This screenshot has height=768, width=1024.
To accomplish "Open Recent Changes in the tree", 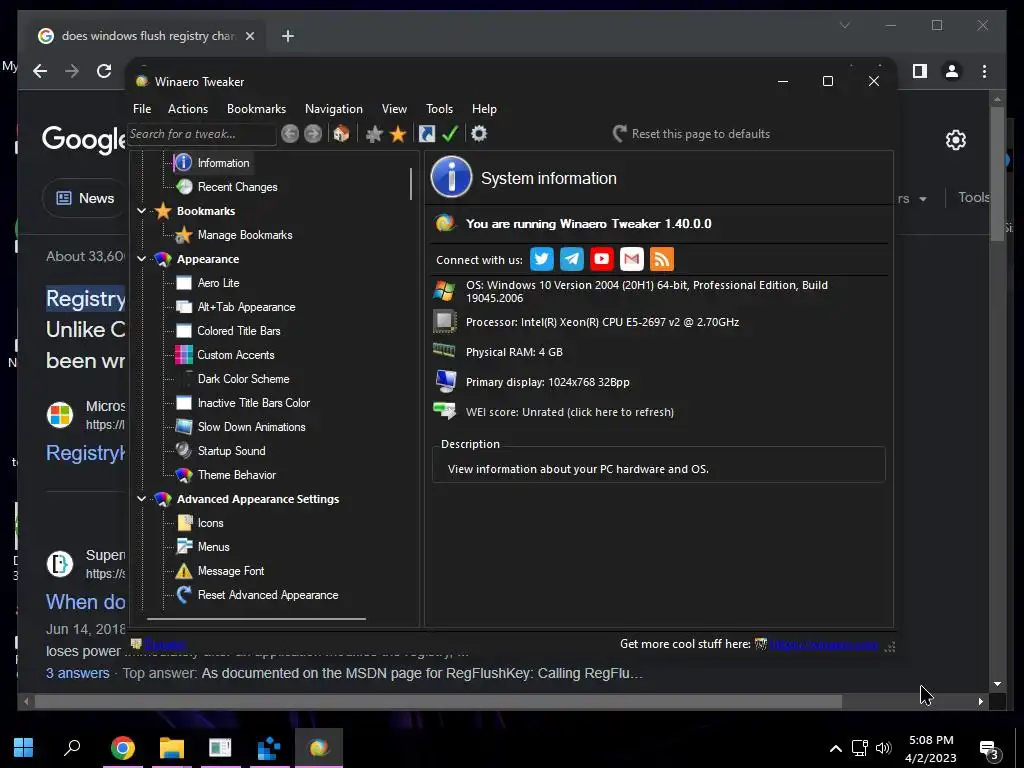I will (x=237, y=187).
